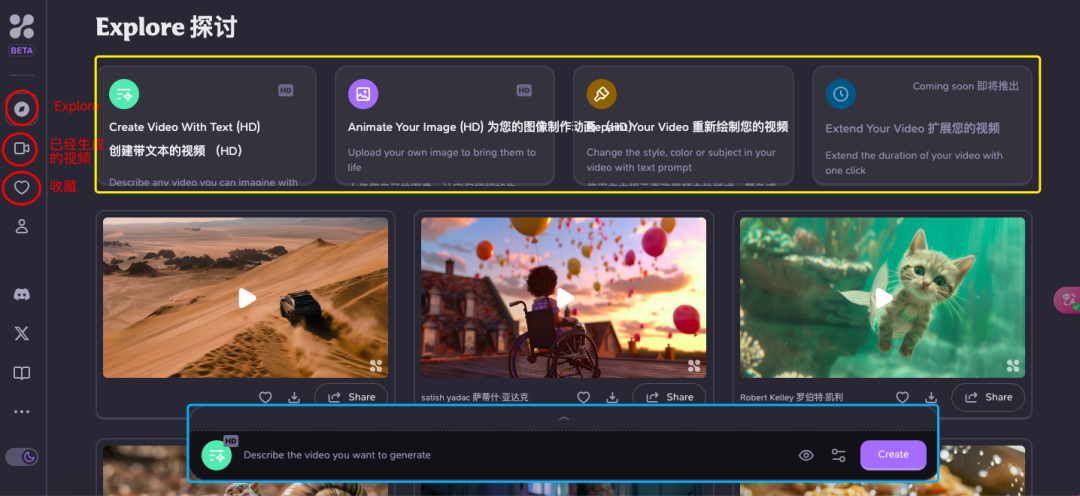Select the Animate Your Image card
Screen dimensions: 1080x496
[445, 125]
